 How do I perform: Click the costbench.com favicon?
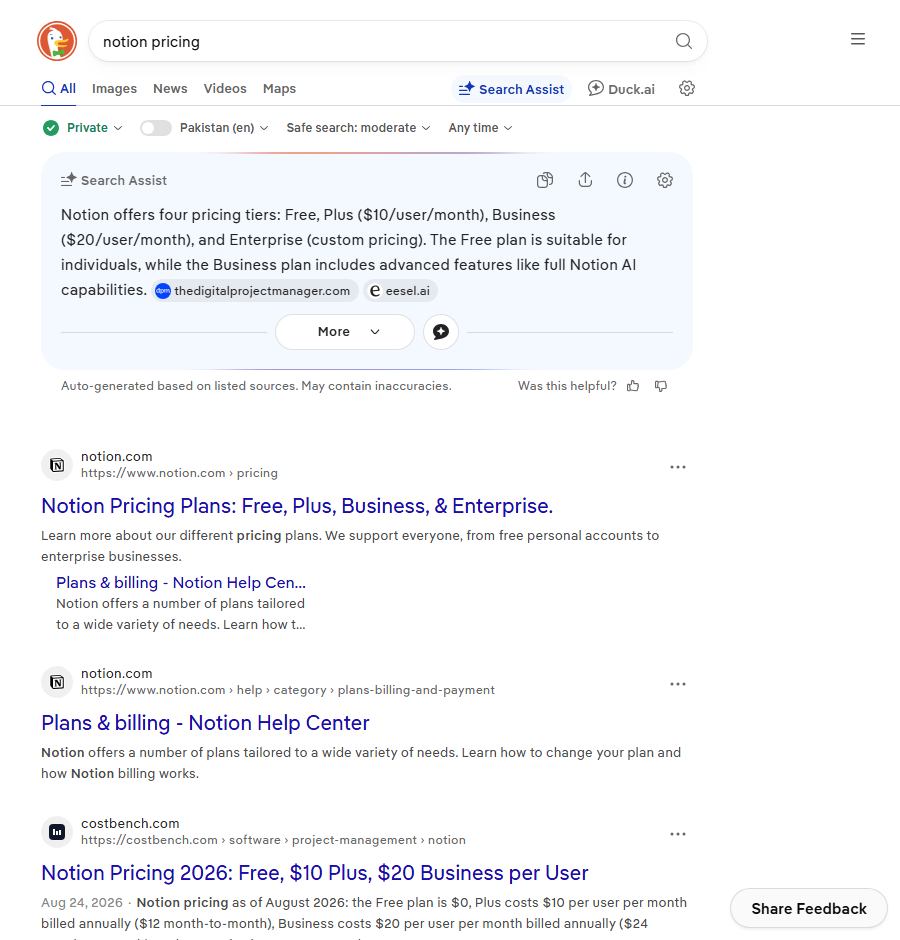(x=57, y=832)
